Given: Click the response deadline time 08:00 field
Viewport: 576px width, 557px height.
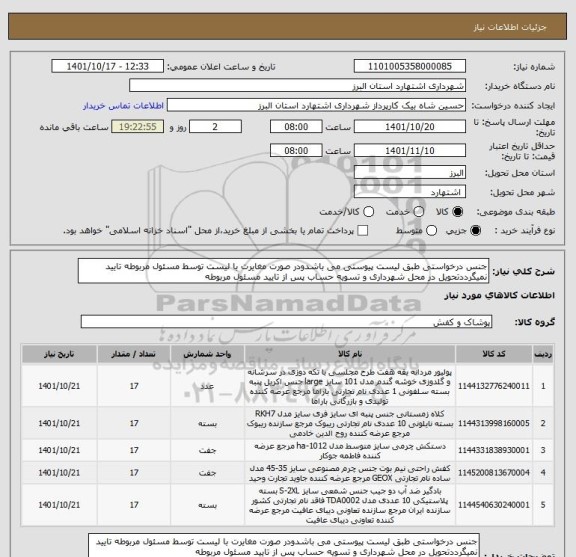Looking at the screenshot, I should 296,127.
